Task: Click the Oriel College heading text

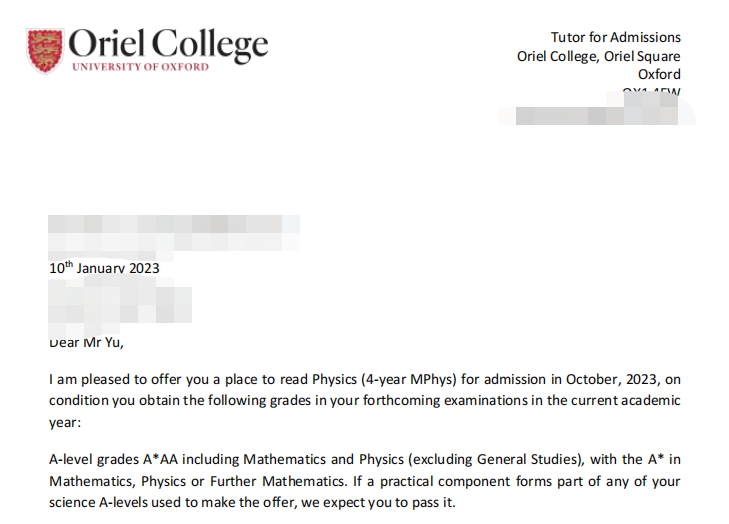Action: 168,45
